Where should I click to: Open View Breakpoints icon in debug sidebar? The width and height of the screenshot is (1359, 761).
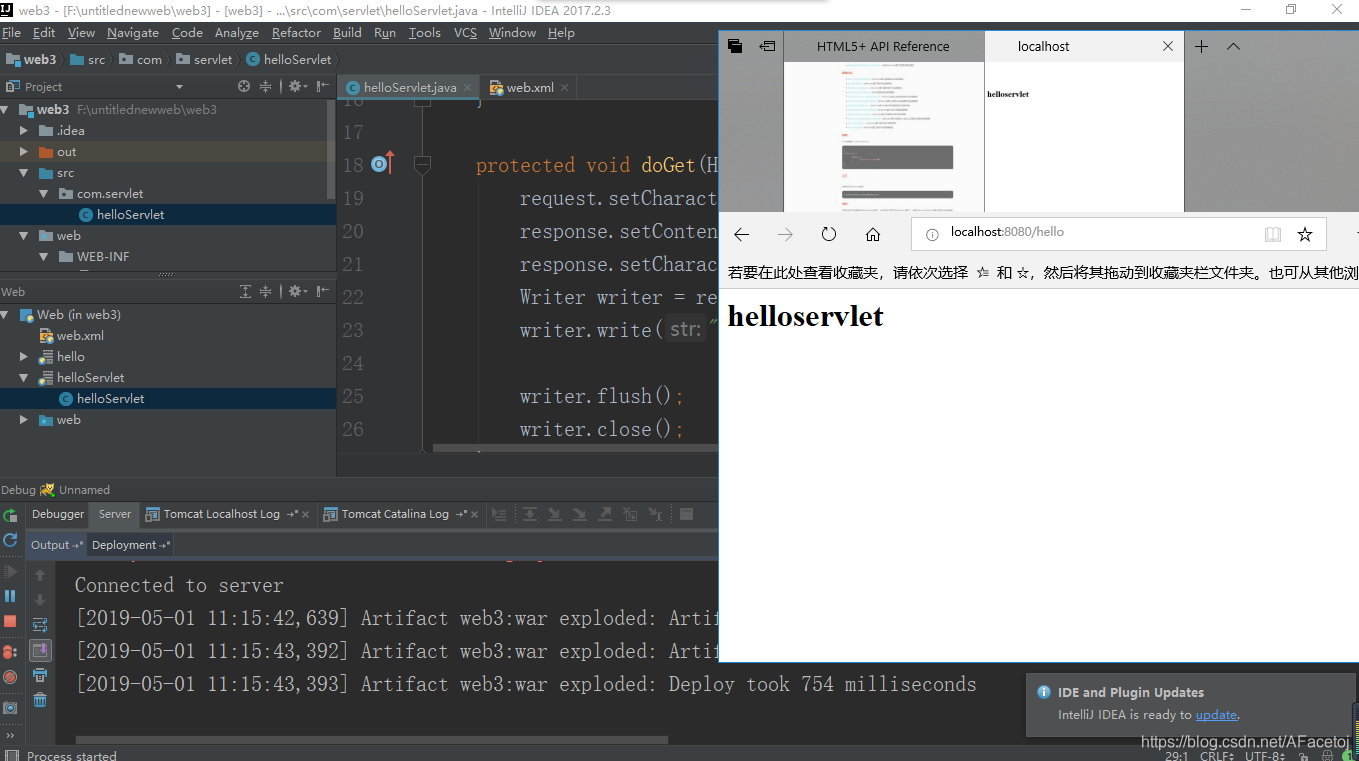click(10, 651)
